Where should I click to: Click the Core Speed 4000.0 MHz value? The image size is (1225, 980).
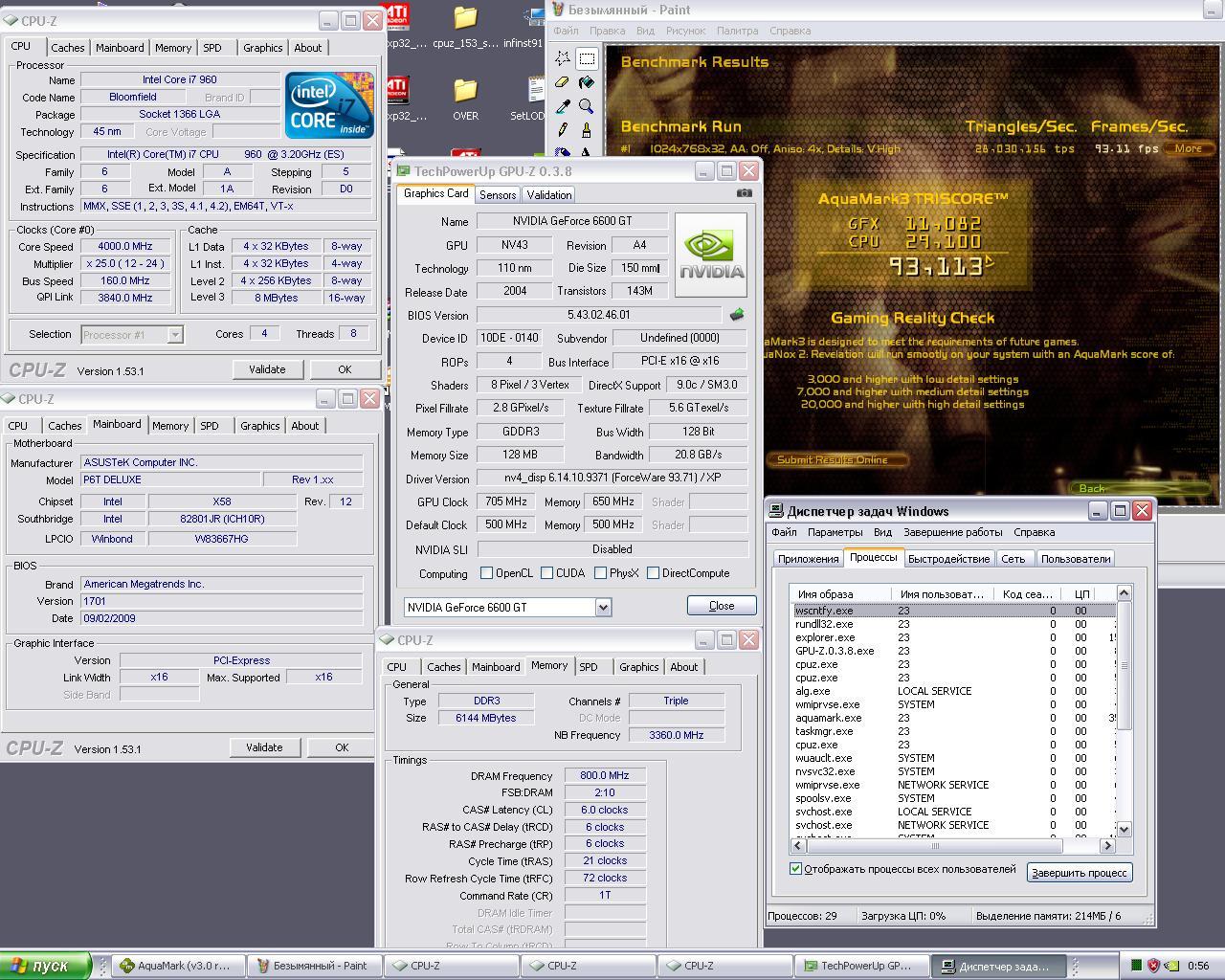pyautogui.click(x=125, y=246)
